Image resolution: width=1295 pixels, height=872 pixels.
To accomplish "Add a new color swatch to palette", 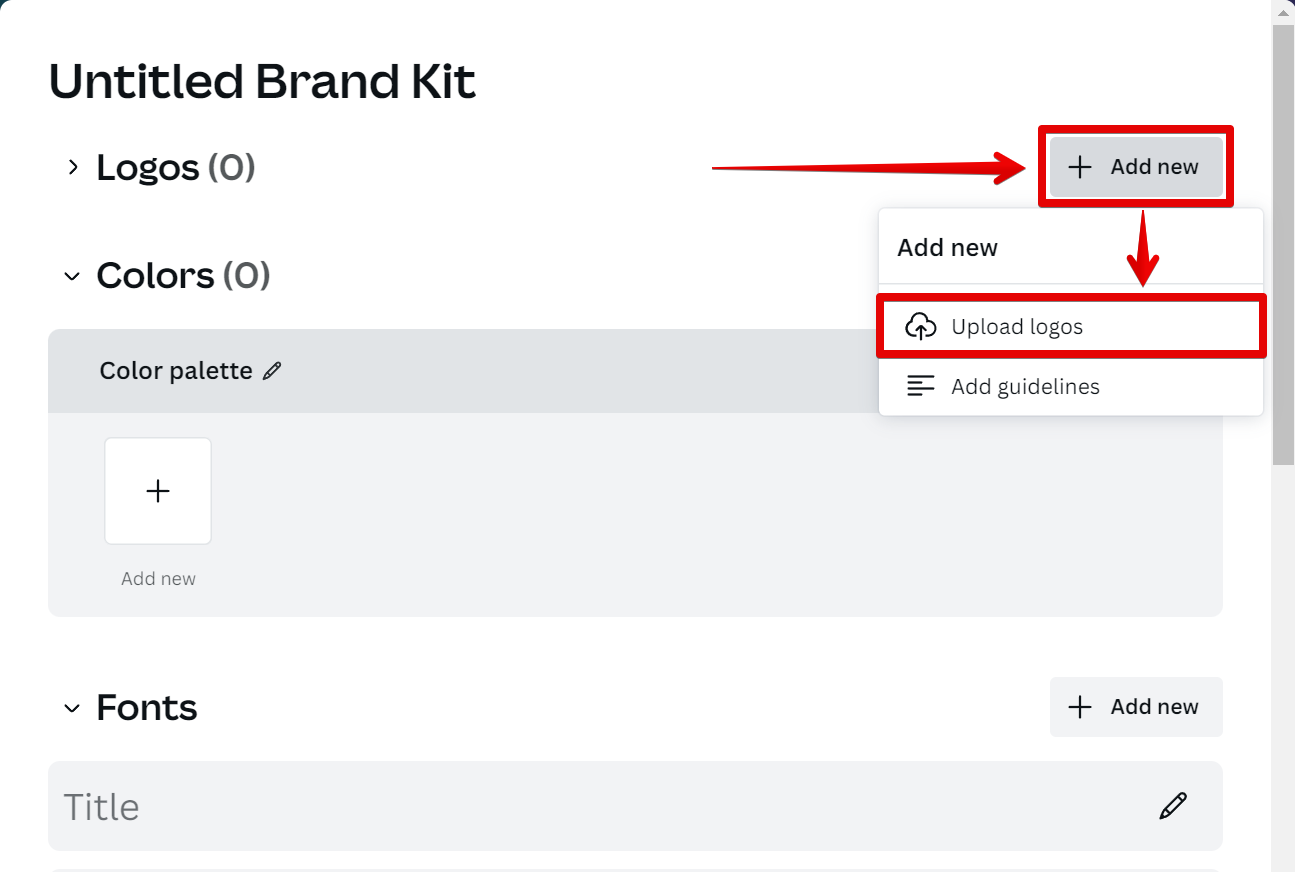I will pos(158,491).
